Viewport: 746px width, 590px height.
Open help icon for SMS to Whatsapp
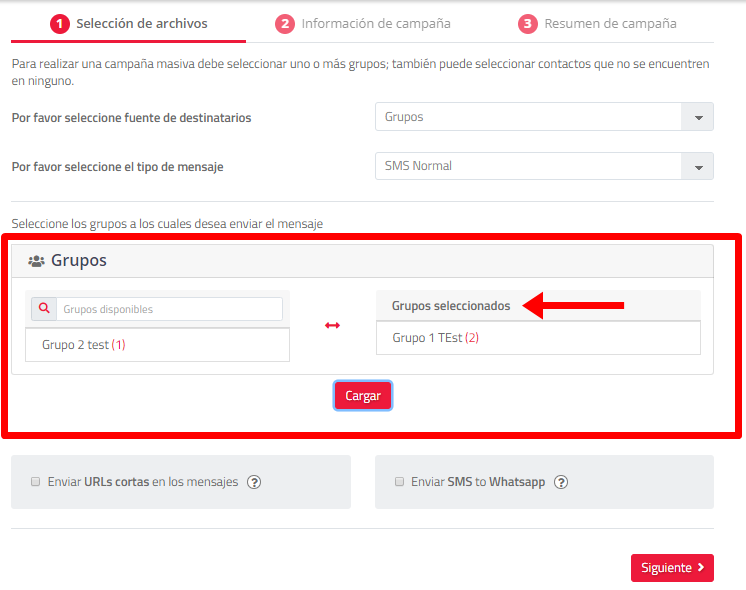(561, 482)
